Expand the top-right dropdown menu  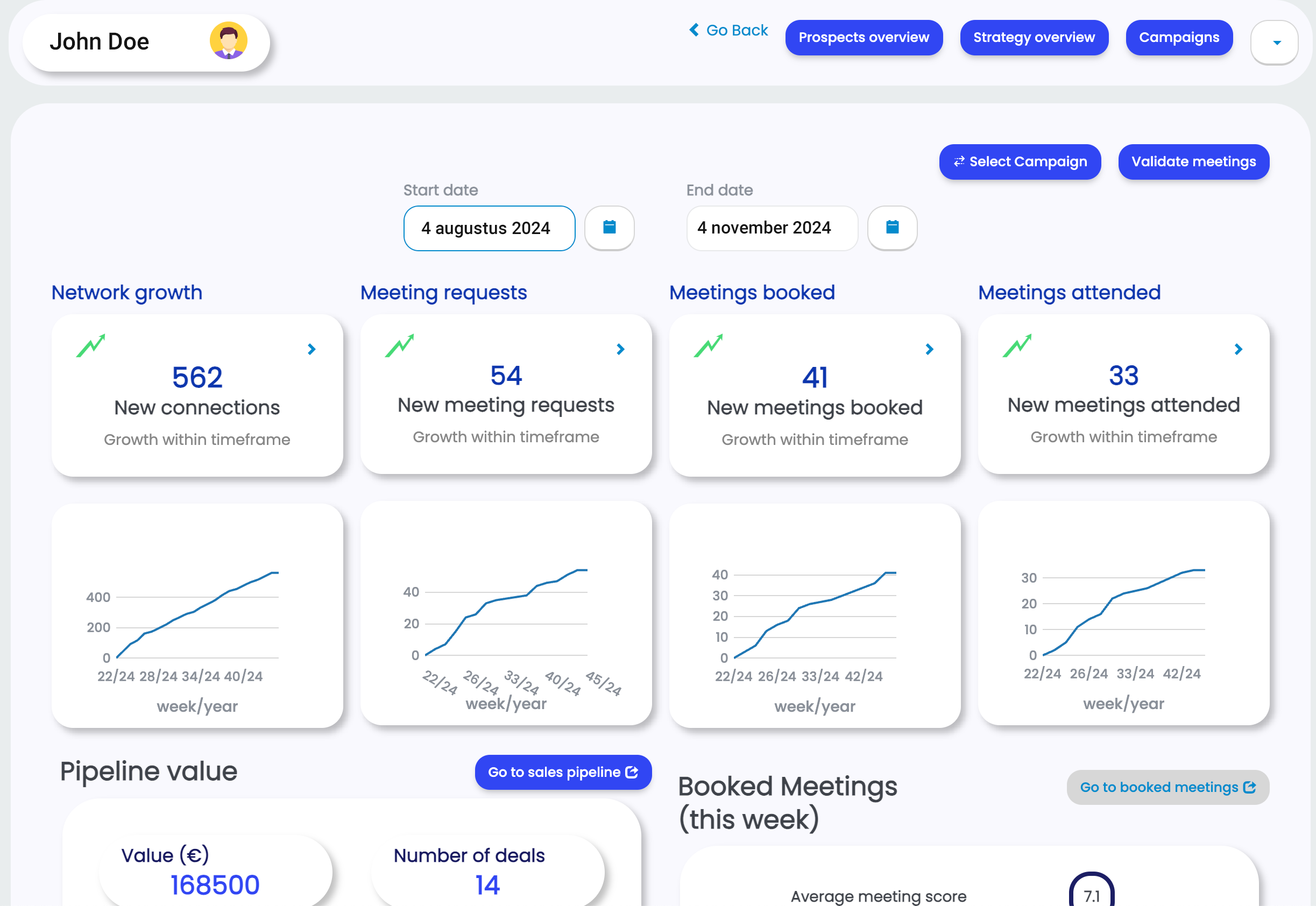click(1274, 43)
